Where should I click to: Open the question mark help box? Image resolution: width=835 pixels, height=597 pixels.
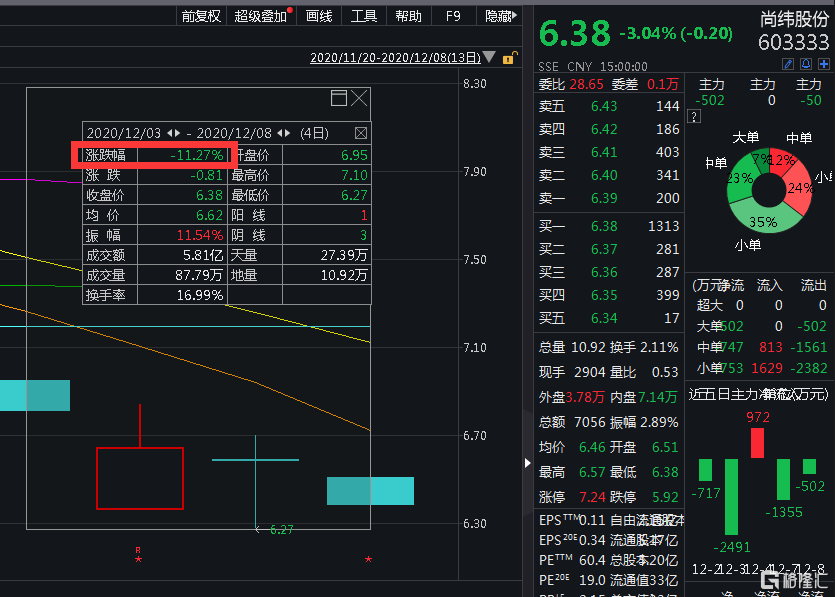point(694,117)
